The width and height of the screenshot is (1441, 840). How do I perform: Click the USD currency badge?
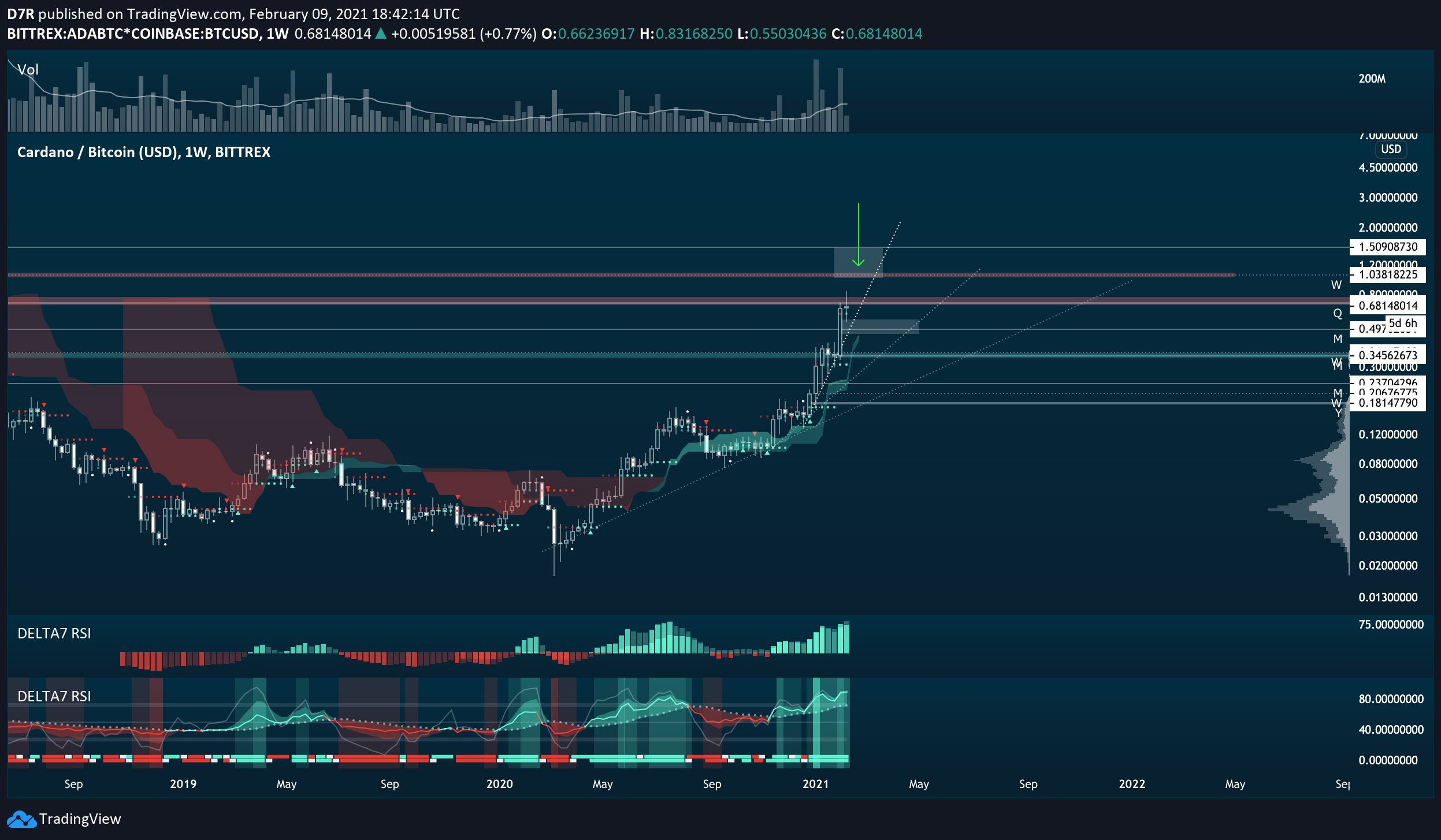tap(1391, 149)
